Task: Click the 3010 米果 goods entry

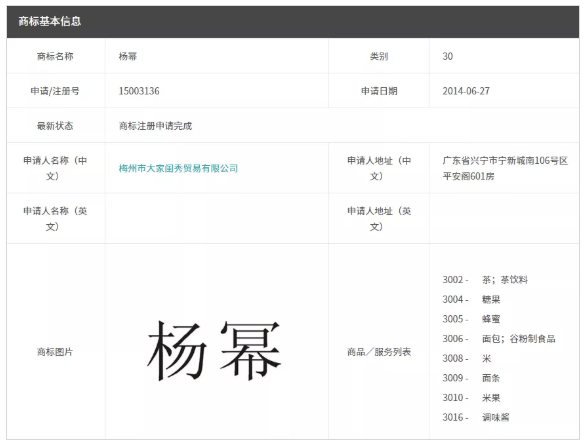Action: point(471,398)
